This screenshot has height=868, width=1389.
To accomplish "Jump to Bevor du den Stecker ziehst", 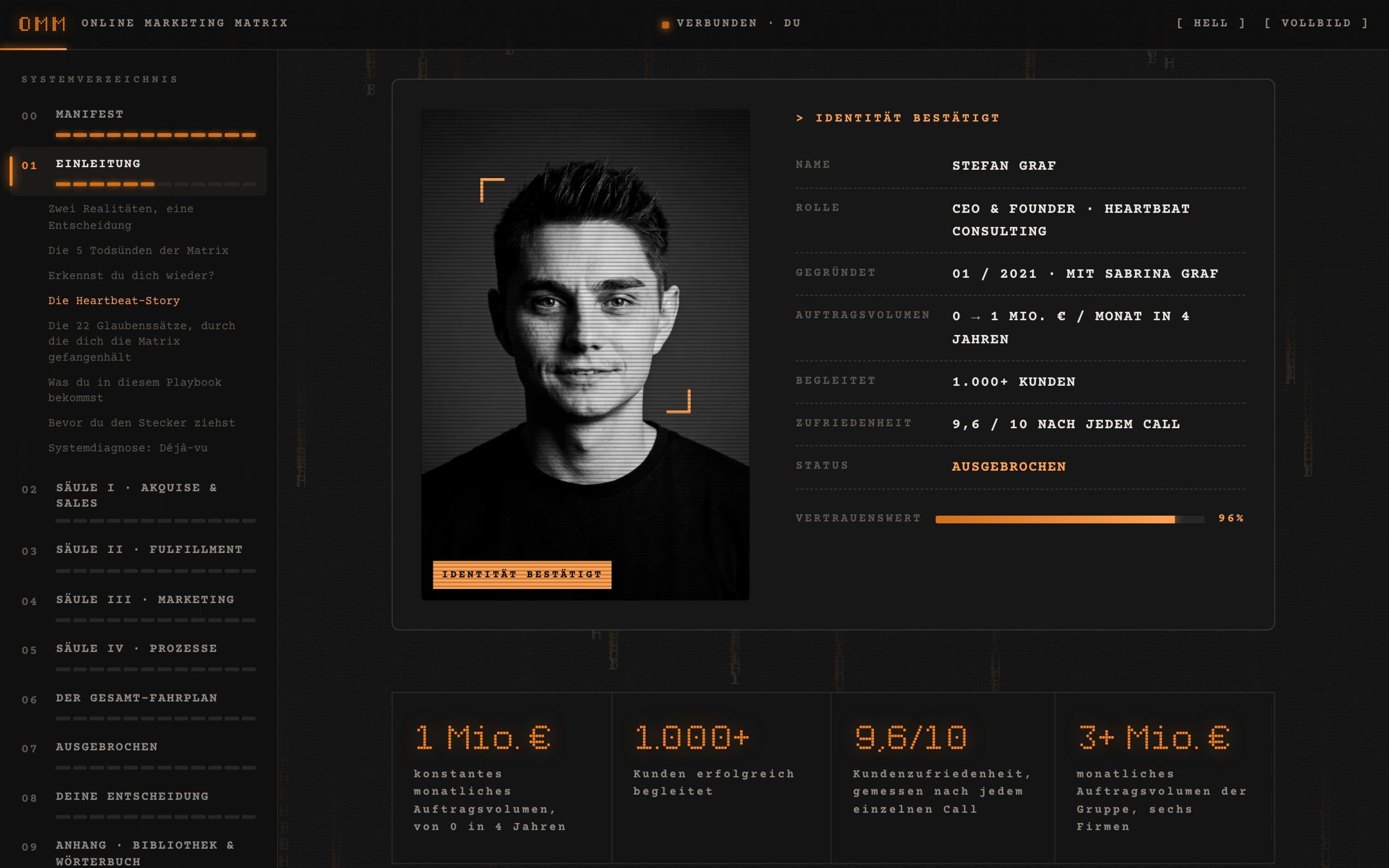I will point(142,423).
